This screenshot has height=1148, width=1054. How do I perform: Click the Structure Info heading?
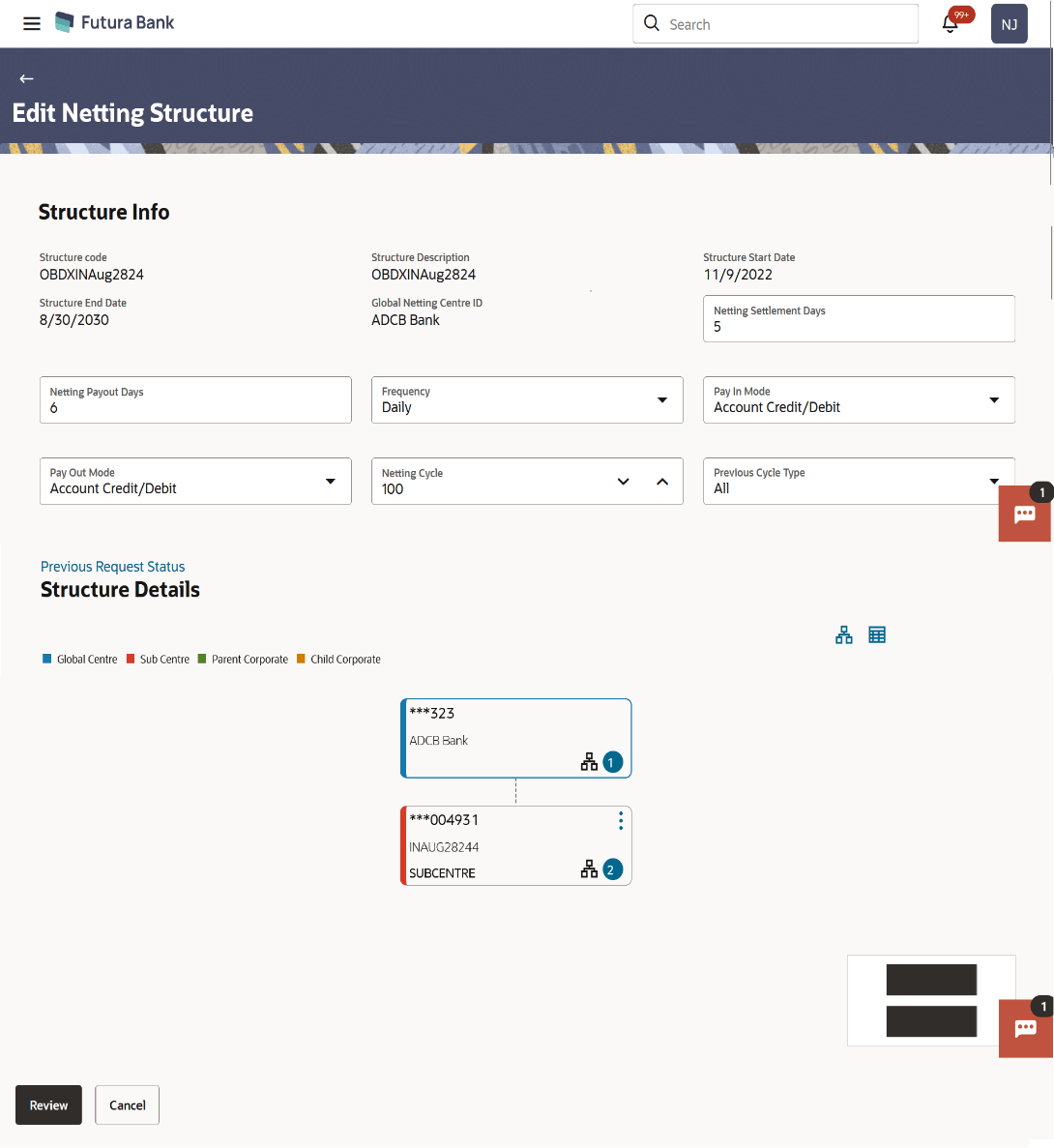click(x=103, y=213)
